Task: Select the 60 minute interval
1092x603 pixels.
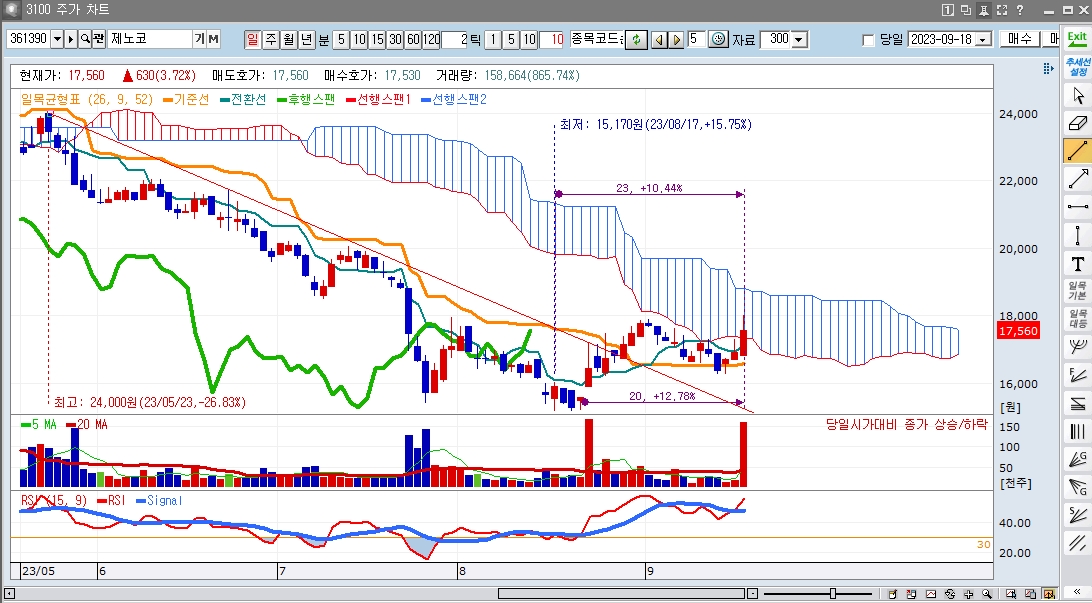Action: (413, 39)
